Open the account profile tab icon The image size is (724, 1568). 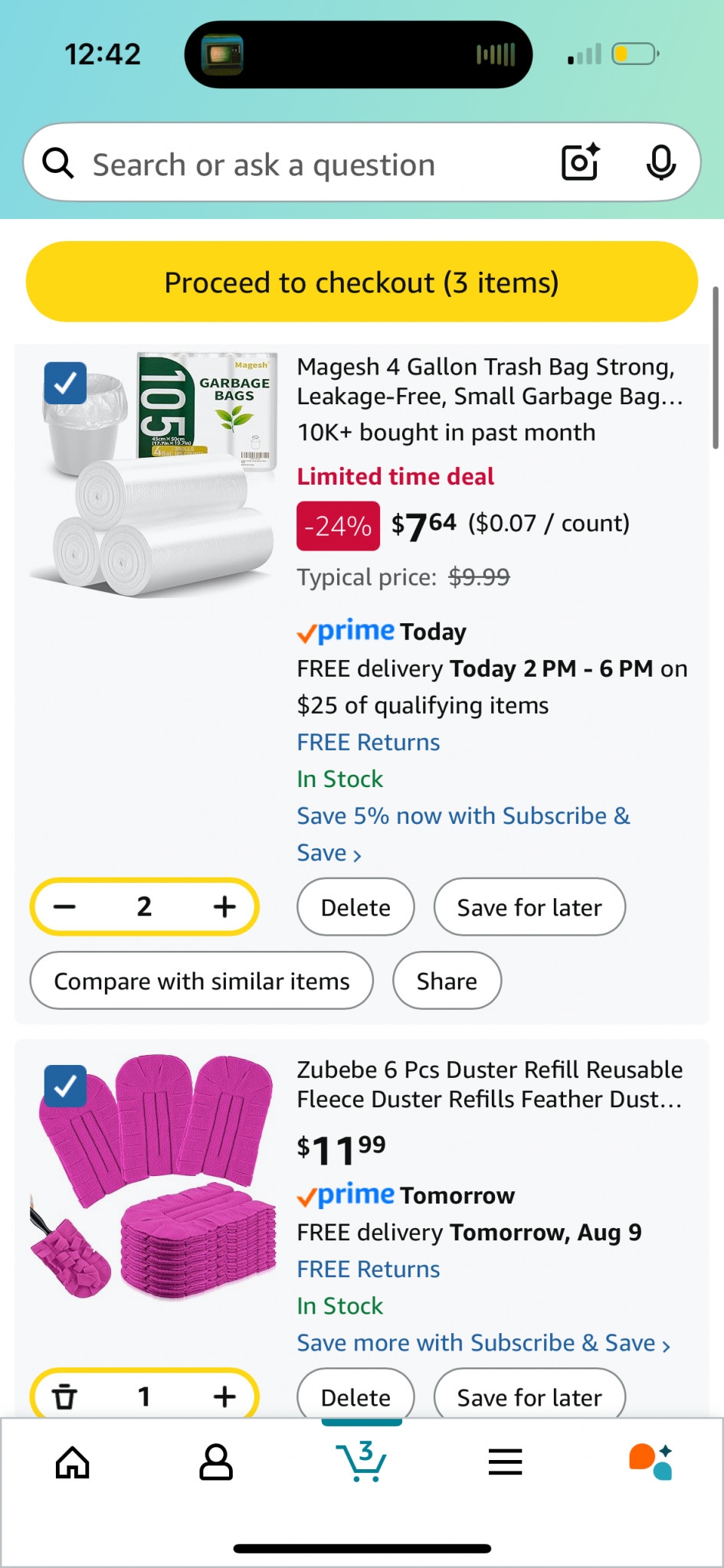[x=216, y=1462]
